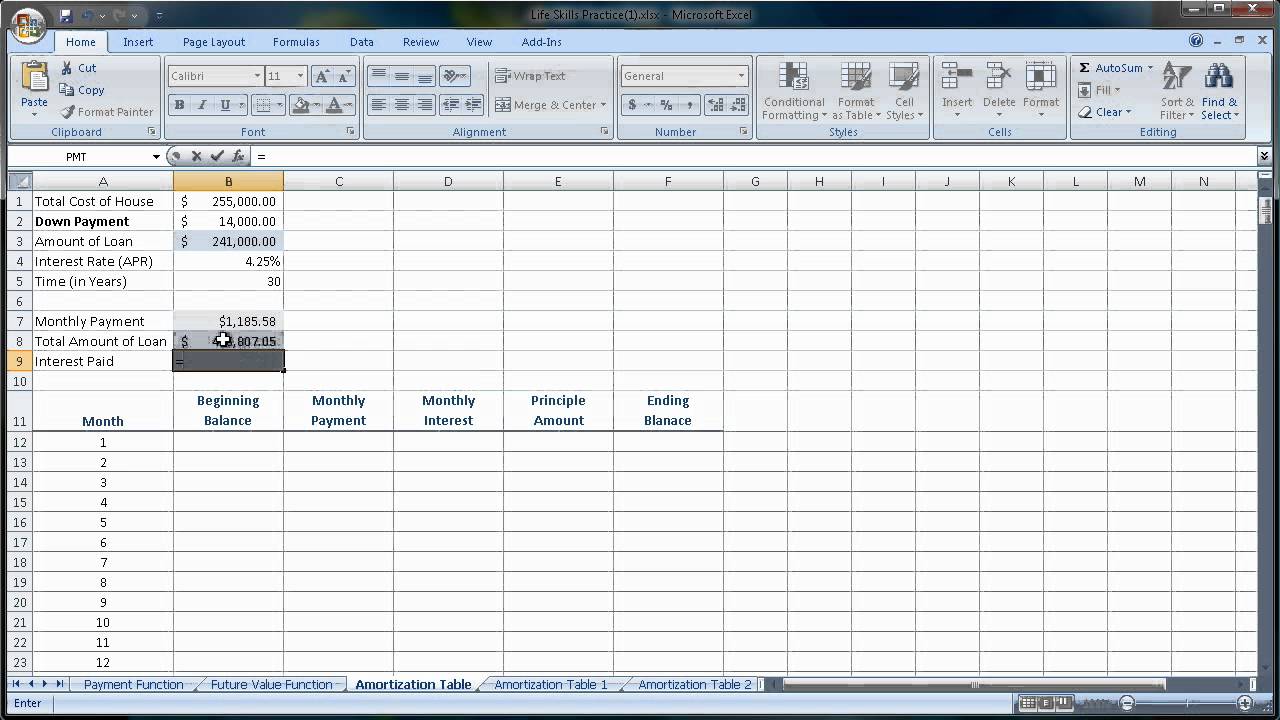Copy the selection to clipboard
This screenshot has width=1280, height=720.
[x=81, y=90]
